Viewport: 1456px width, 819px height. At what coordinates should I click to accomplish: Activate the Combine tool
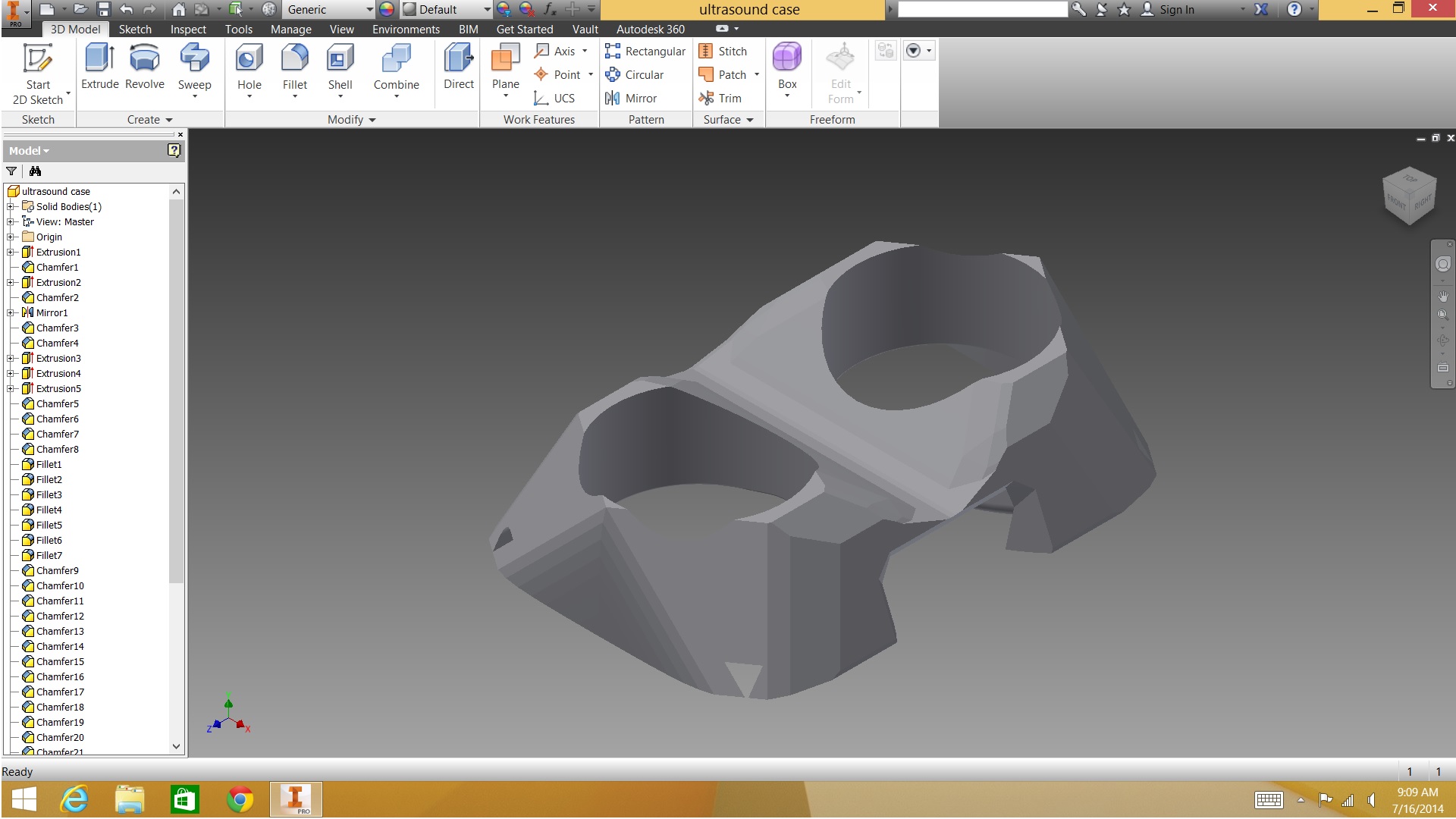[x=396, y=71]
